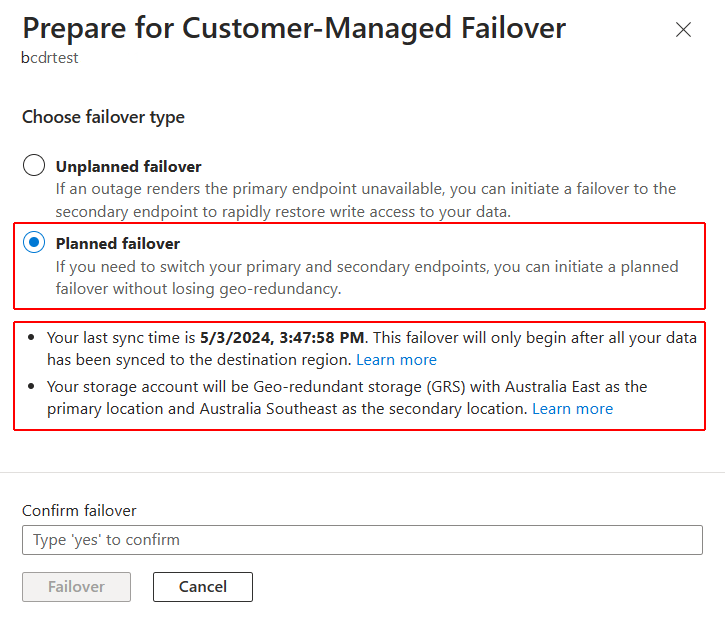Click the Unplanned failover description text

point(366,199)
